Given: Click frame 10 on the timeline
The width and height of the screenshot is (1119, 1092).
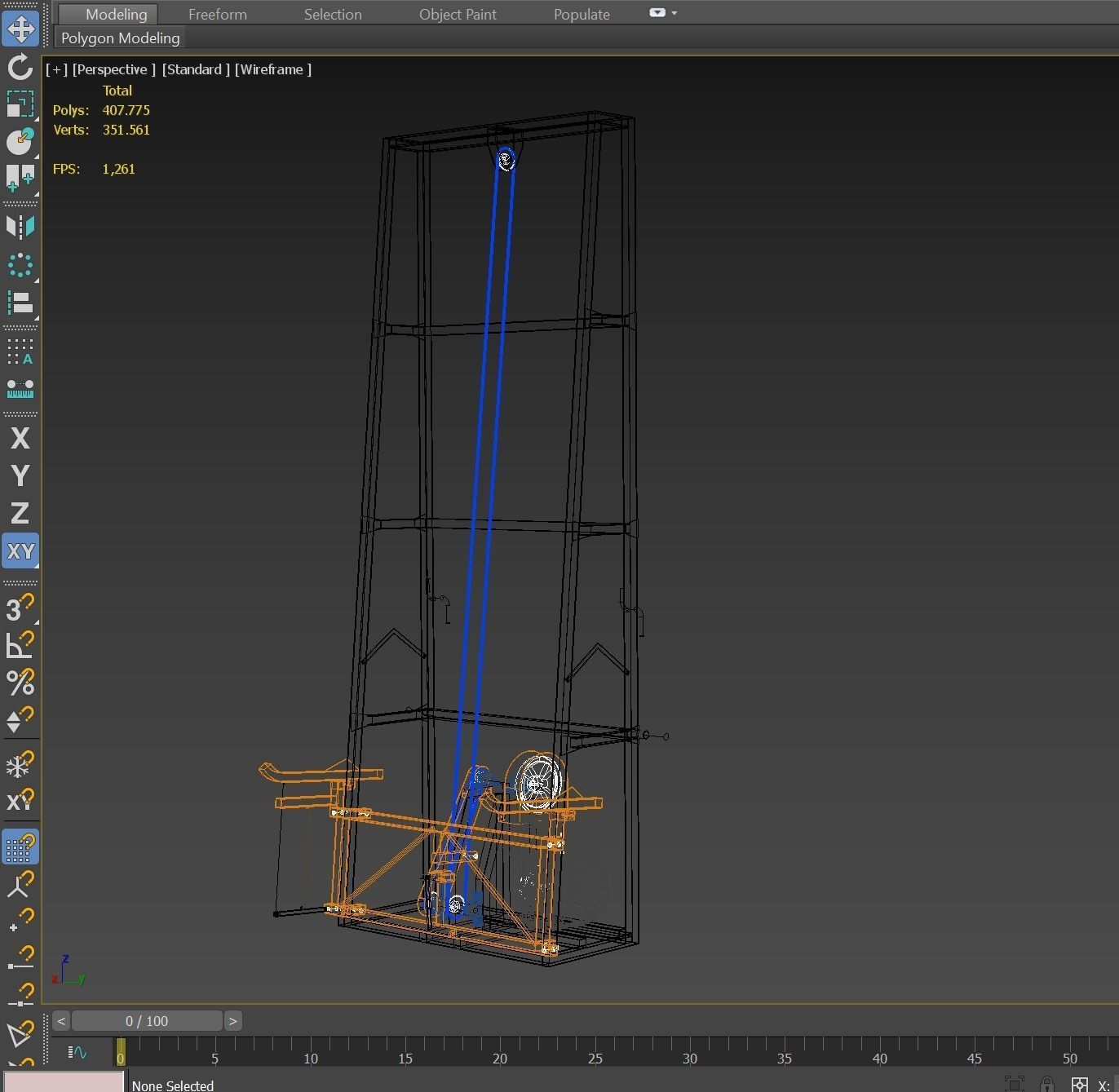Looking at the screenshot, I should point(311,1058).
